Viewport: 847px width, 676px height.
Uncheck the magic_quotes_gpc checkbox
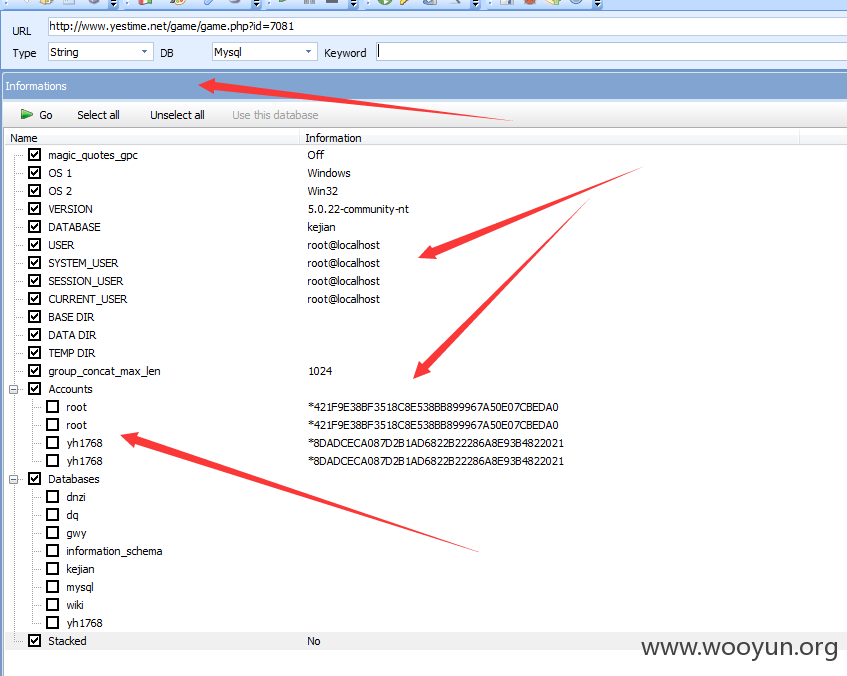(35, 155)
